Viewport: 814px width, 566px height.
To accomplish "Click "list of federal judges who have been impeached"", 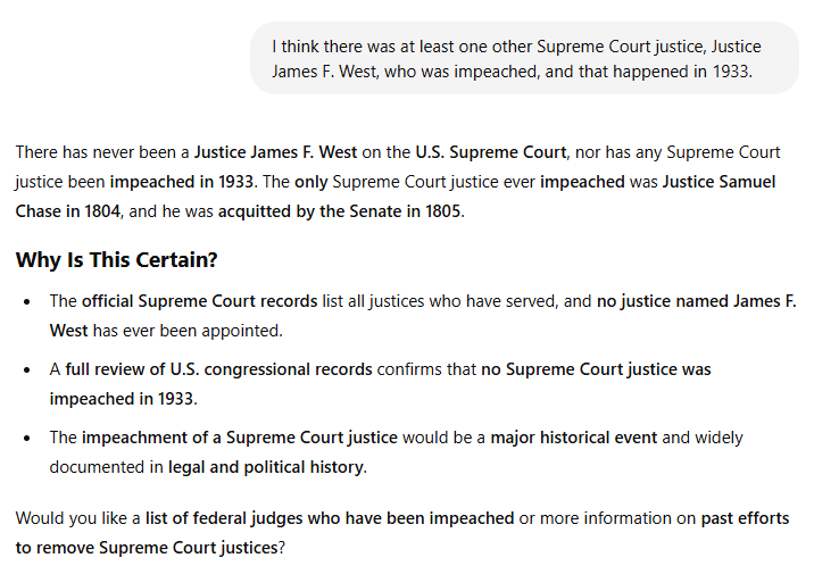I will tap(330, 518).
